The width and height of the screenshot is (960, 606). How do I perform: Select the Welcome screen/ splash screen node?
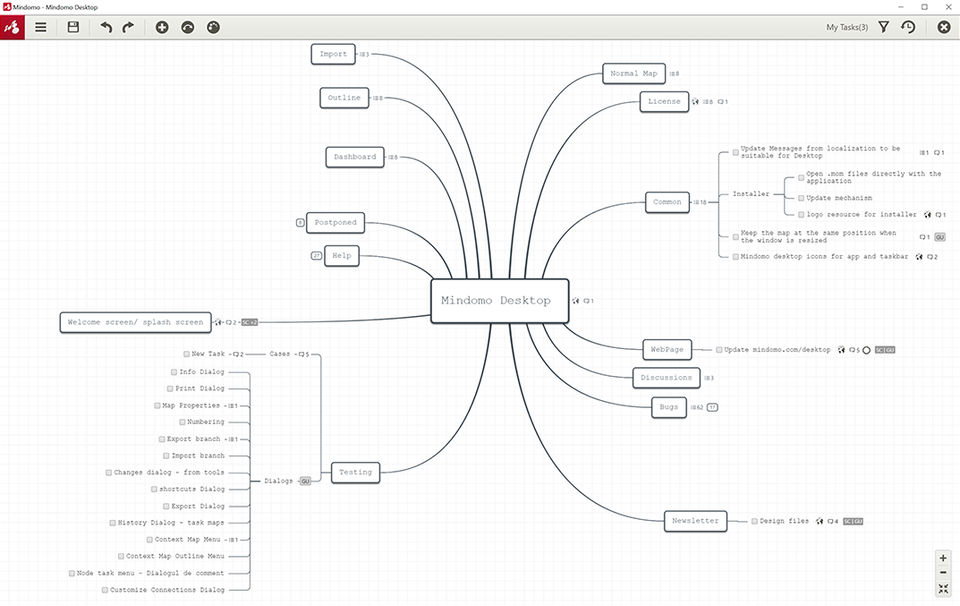135,322
